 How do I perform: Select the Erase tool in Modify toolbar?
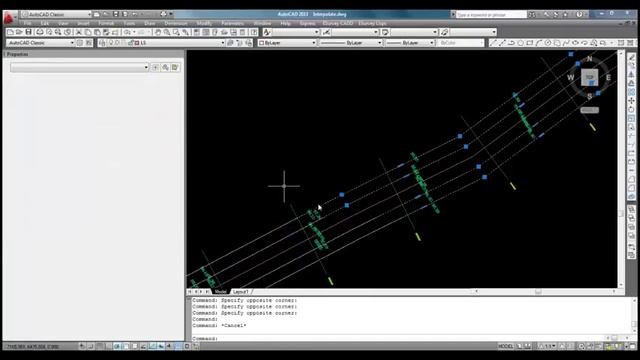point(631,57)
